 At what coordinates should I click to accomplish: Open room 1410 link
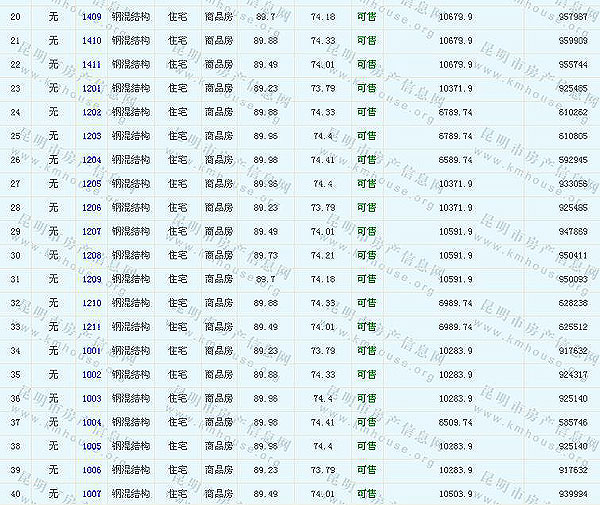point(91,40)
